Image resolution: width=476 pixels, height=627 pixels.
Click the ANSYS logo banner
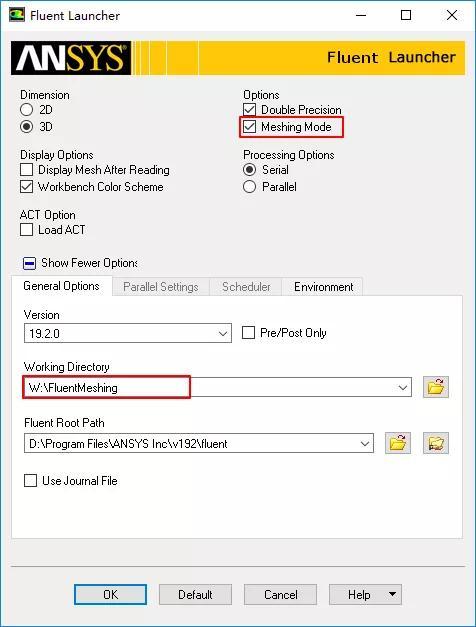71,58
